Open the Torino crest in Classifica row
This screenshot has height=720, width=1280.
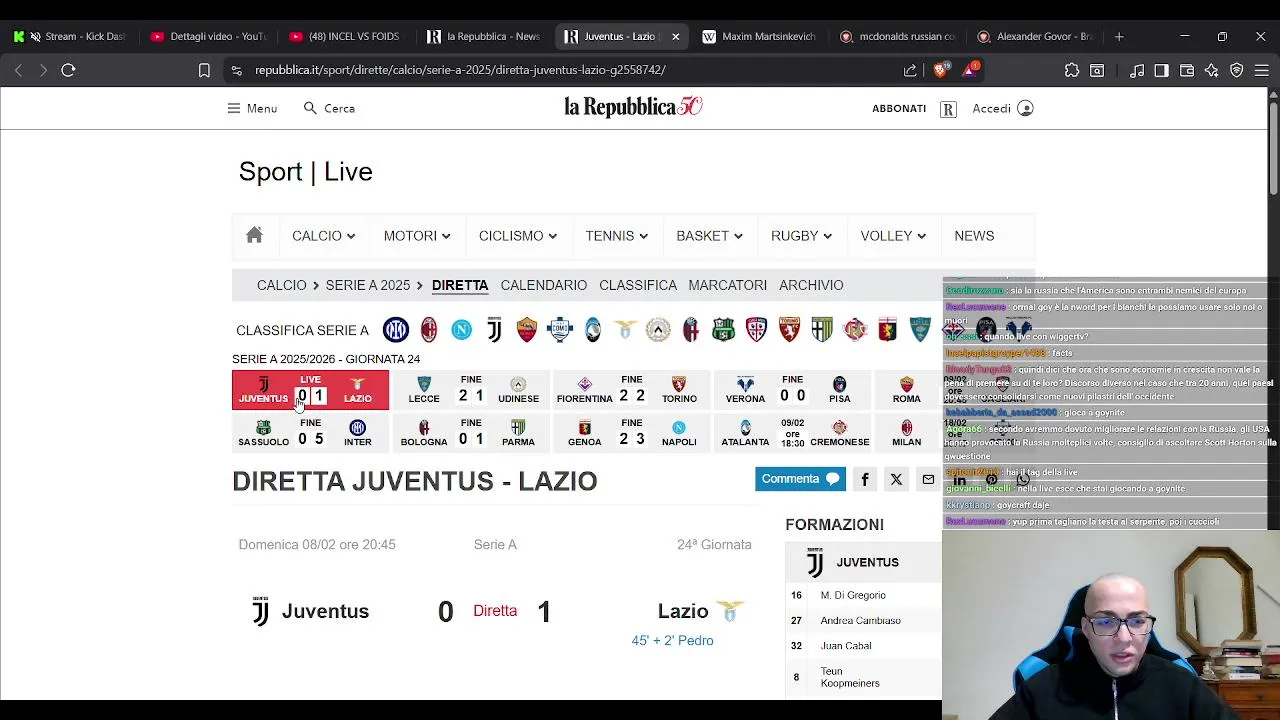click(x=789, y=330)
